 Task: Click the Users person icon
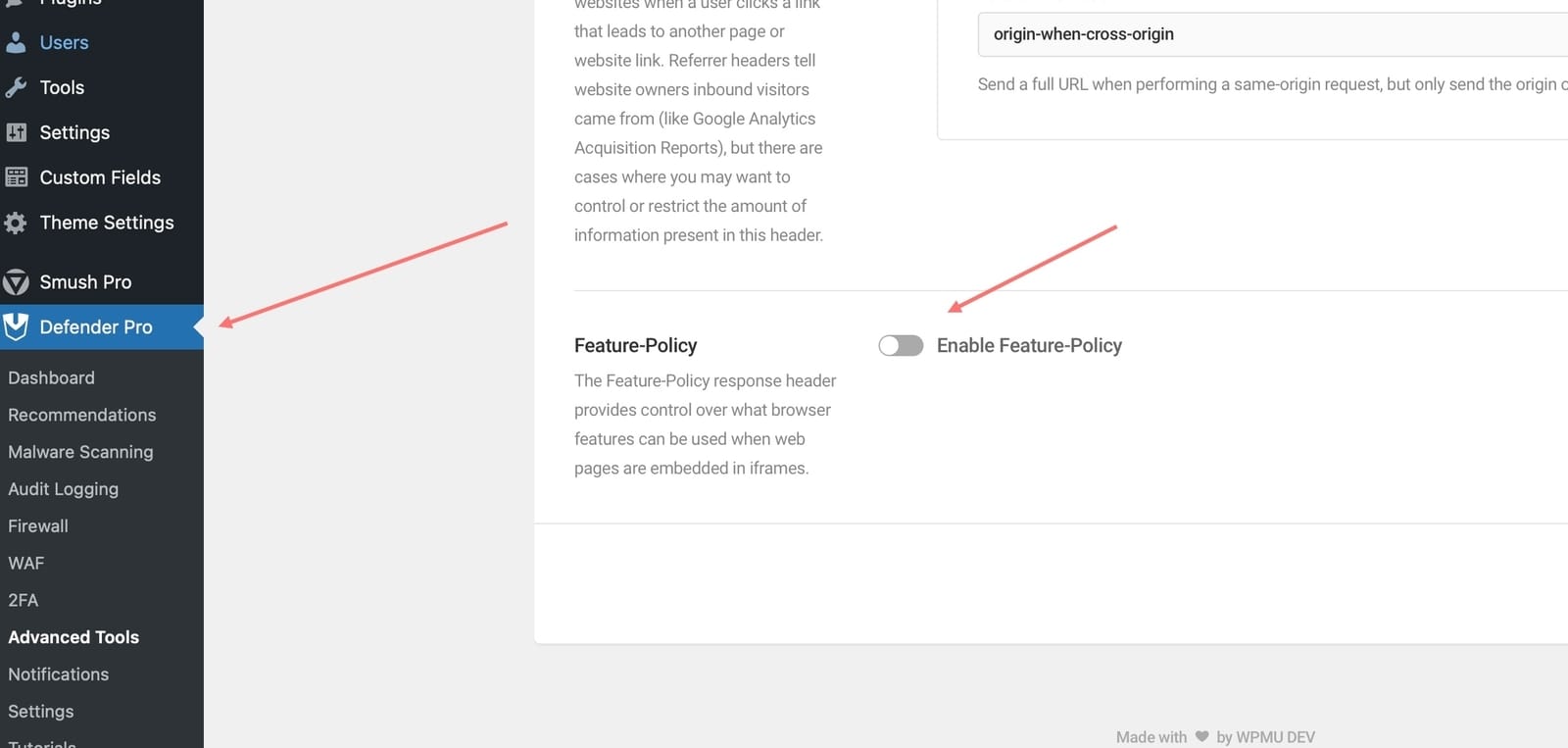click(x=16, y=42)
